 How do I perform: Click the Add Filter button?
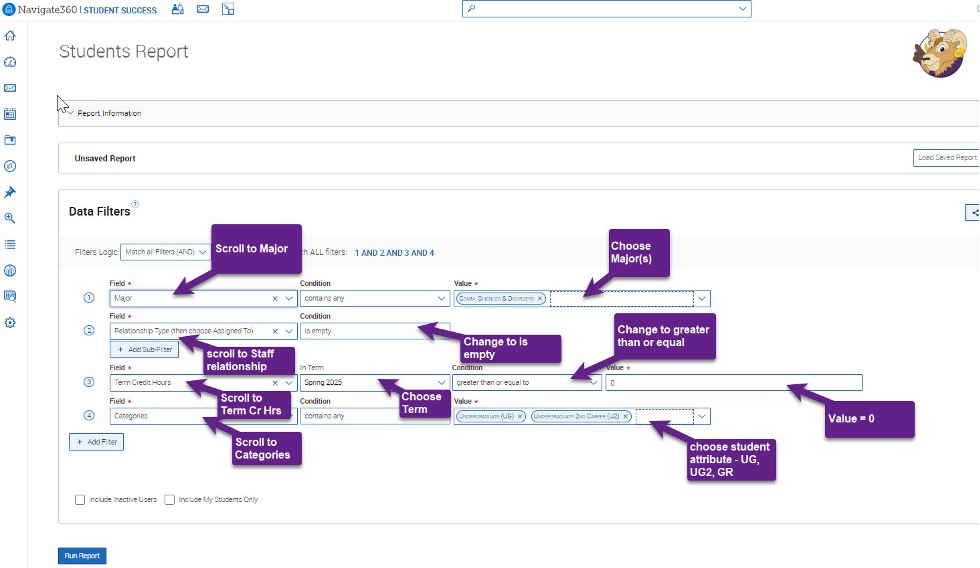[96, 441]
